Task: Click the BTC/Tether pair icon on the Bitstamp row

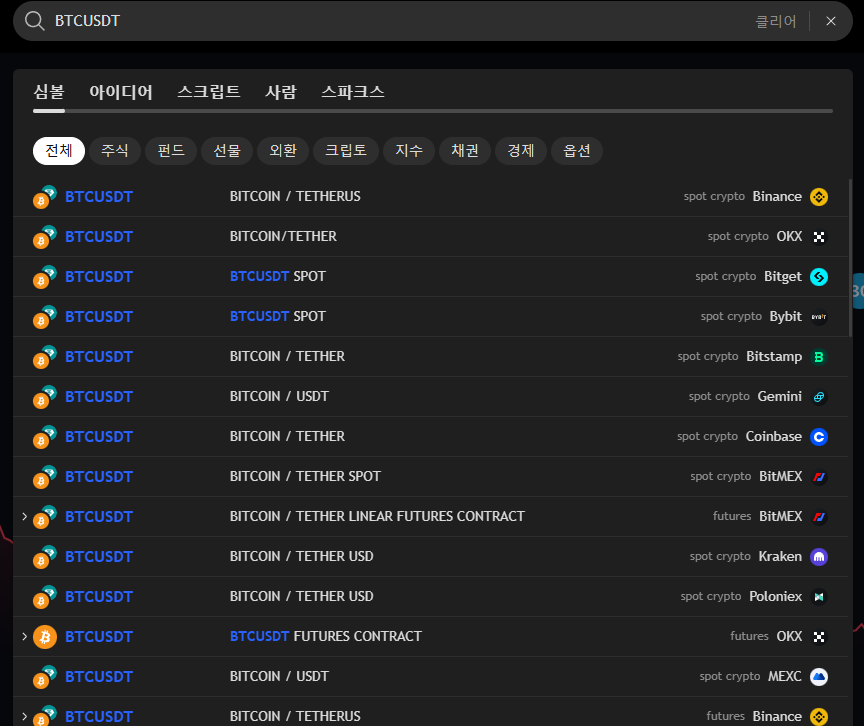Action: pyautogui.click(x=45, y=357)
